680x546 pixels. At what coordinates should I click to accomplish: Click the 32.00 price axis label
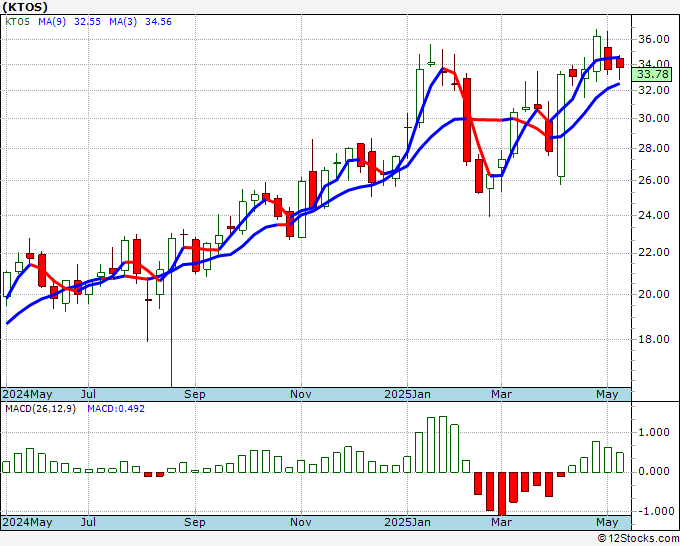pyautogui.click(x=653, y=90)
